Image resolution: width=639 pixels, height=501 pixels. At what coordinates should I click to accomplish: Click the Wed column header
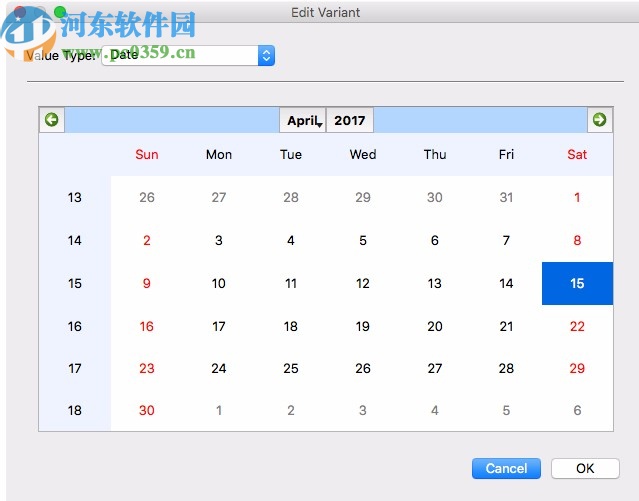click(x=363, y=154)
